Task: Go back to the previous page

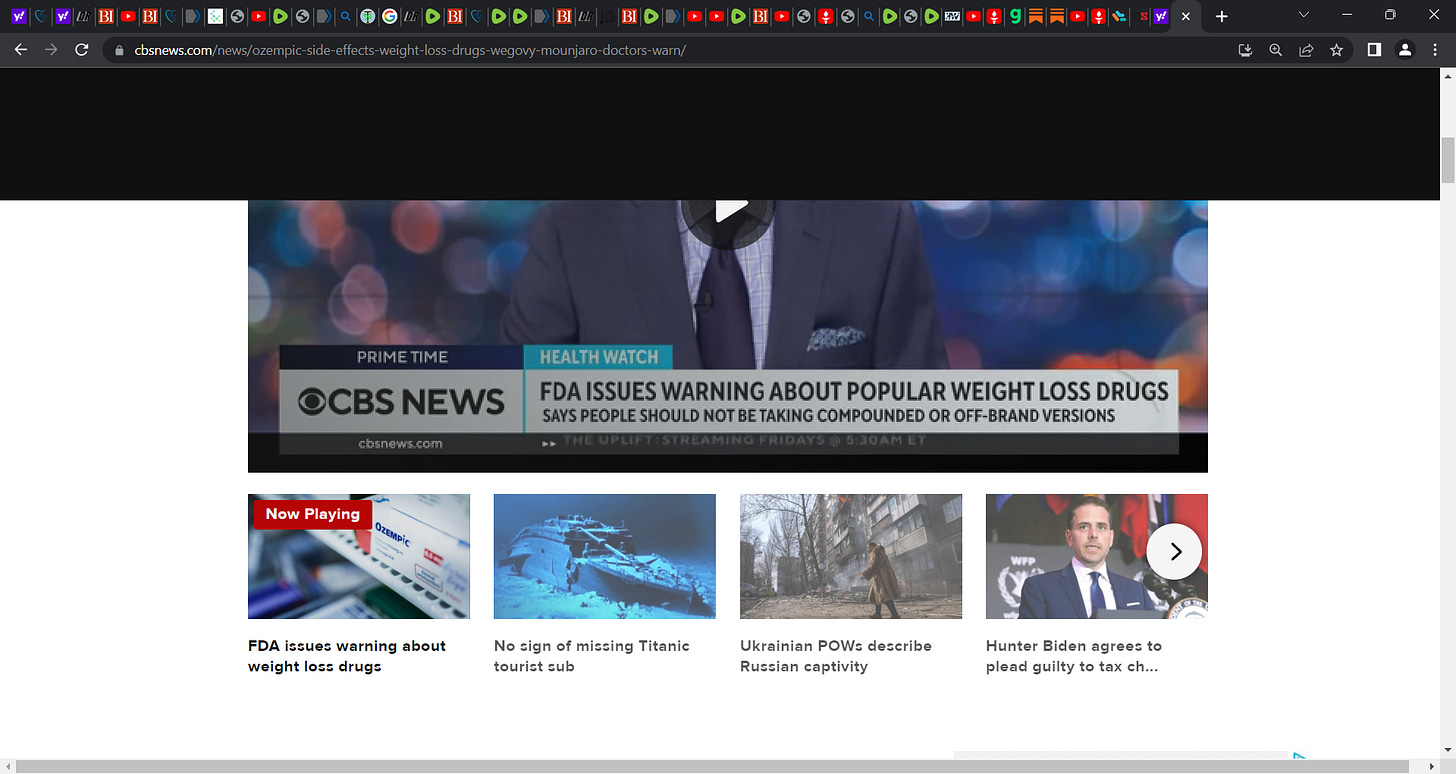Action: tap(21, 49)
